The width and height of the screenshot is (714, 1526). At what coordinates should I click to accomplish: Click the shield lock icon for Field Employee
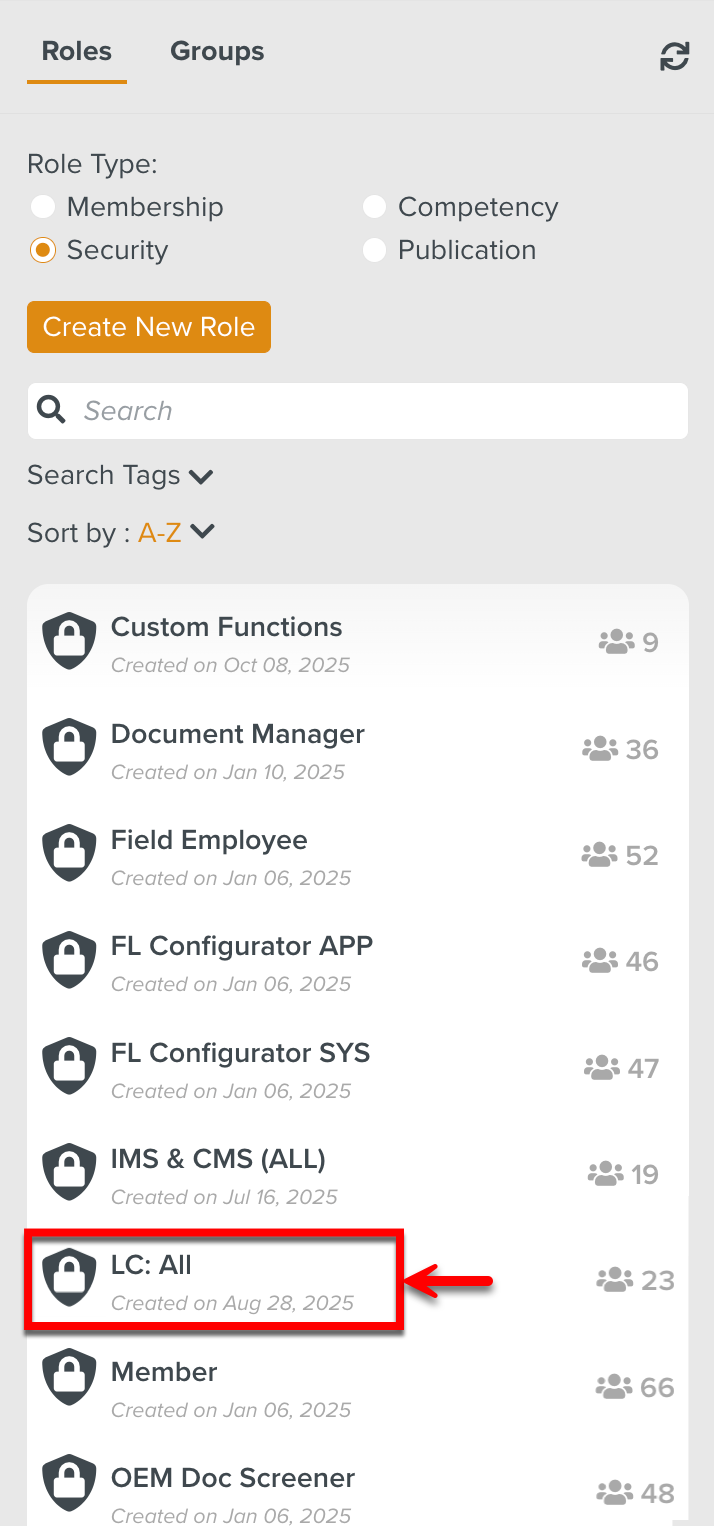coord(69,854)
